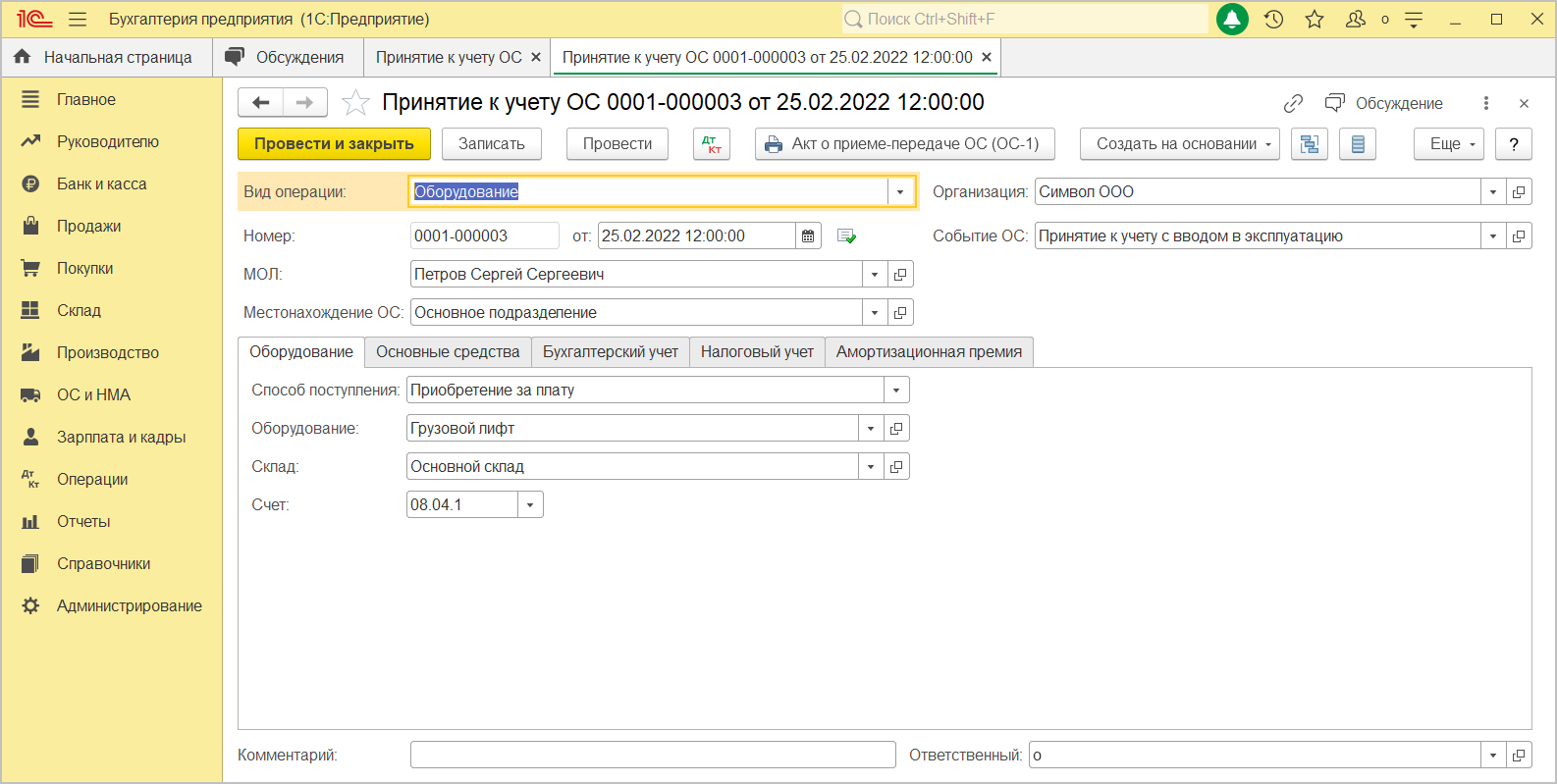Image resolution: width=1557 pixels, height=784 pixels.
Task: Close the document form with X
Action: [1524, 103]
